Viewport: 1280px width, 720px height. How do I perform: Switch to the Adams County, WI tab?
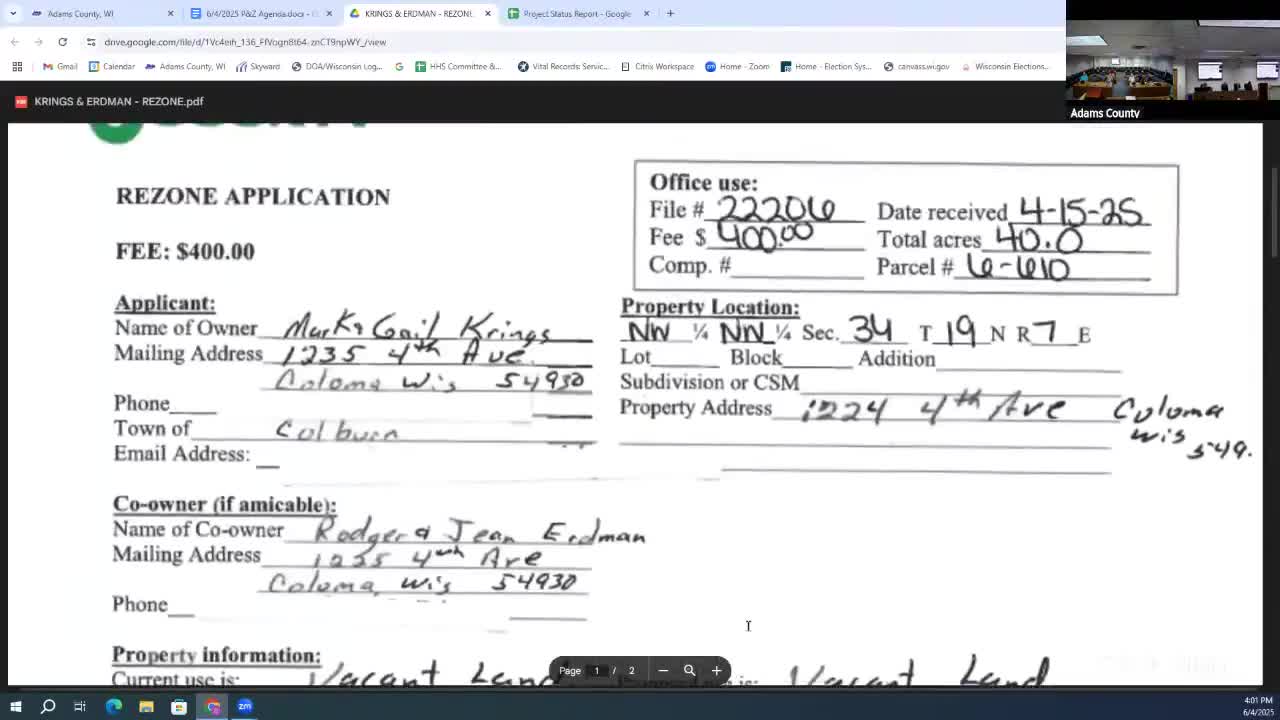click(100, 13)
